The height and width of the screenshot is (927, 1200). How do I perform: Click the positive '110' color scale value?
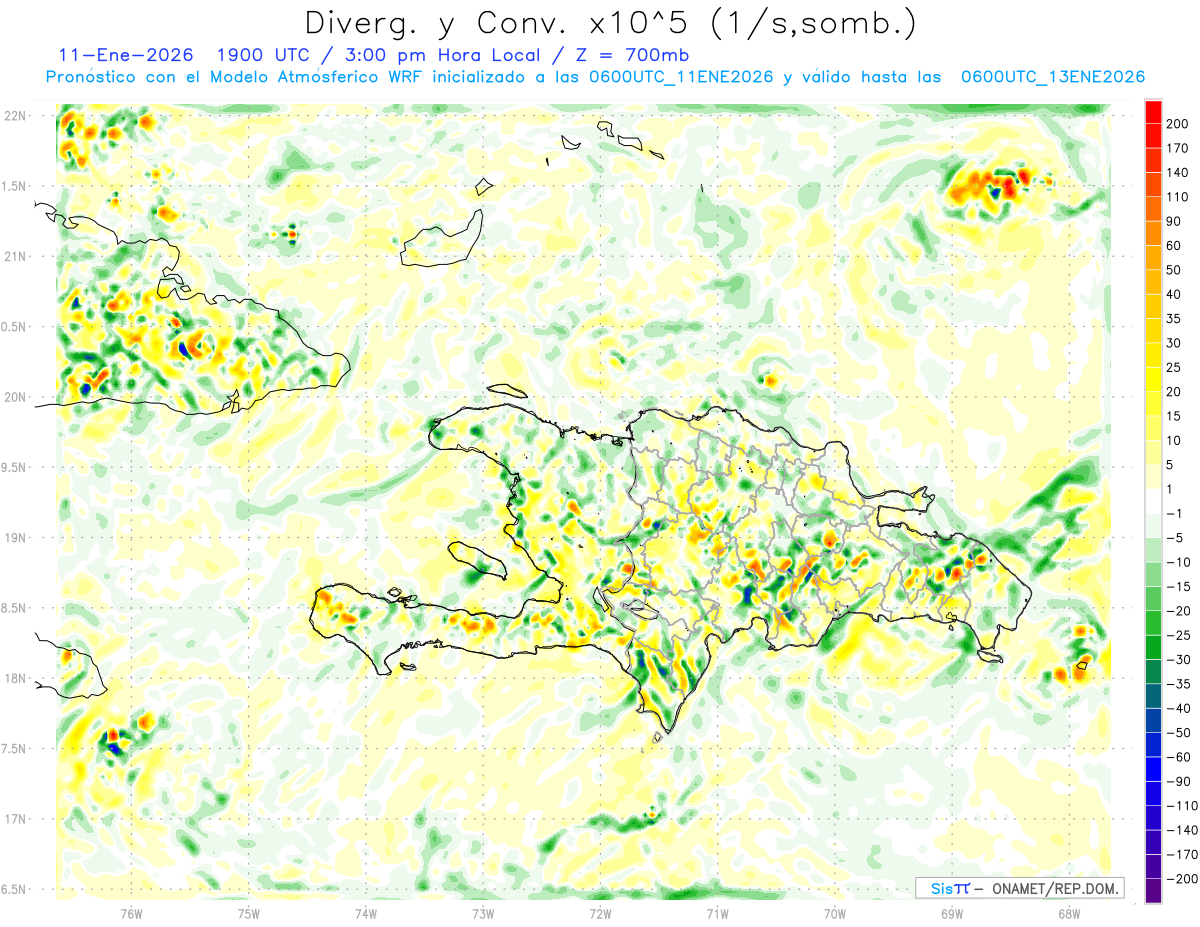coord(1178,198)
